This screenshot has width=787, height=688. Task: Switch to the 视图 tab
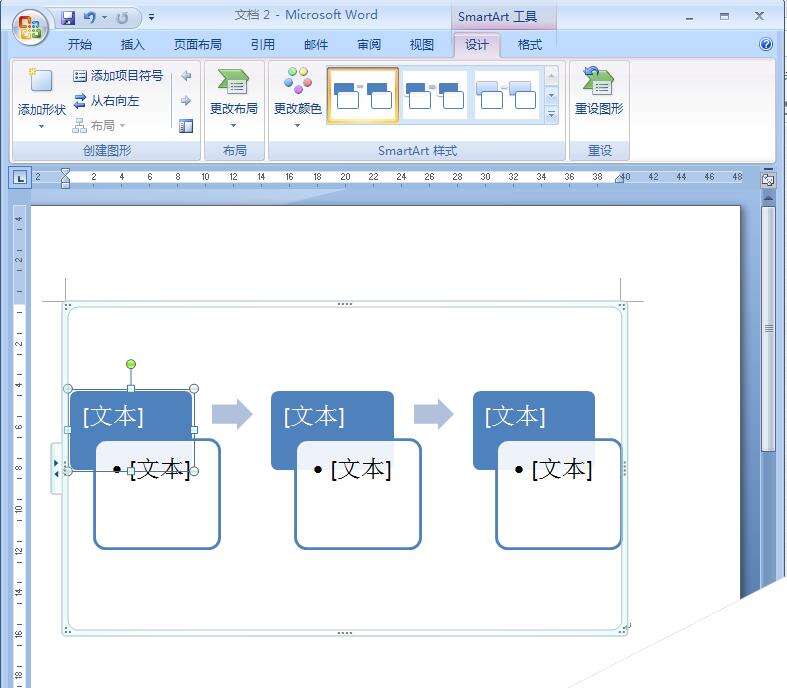pyautogui.click(x=422, y=45)
